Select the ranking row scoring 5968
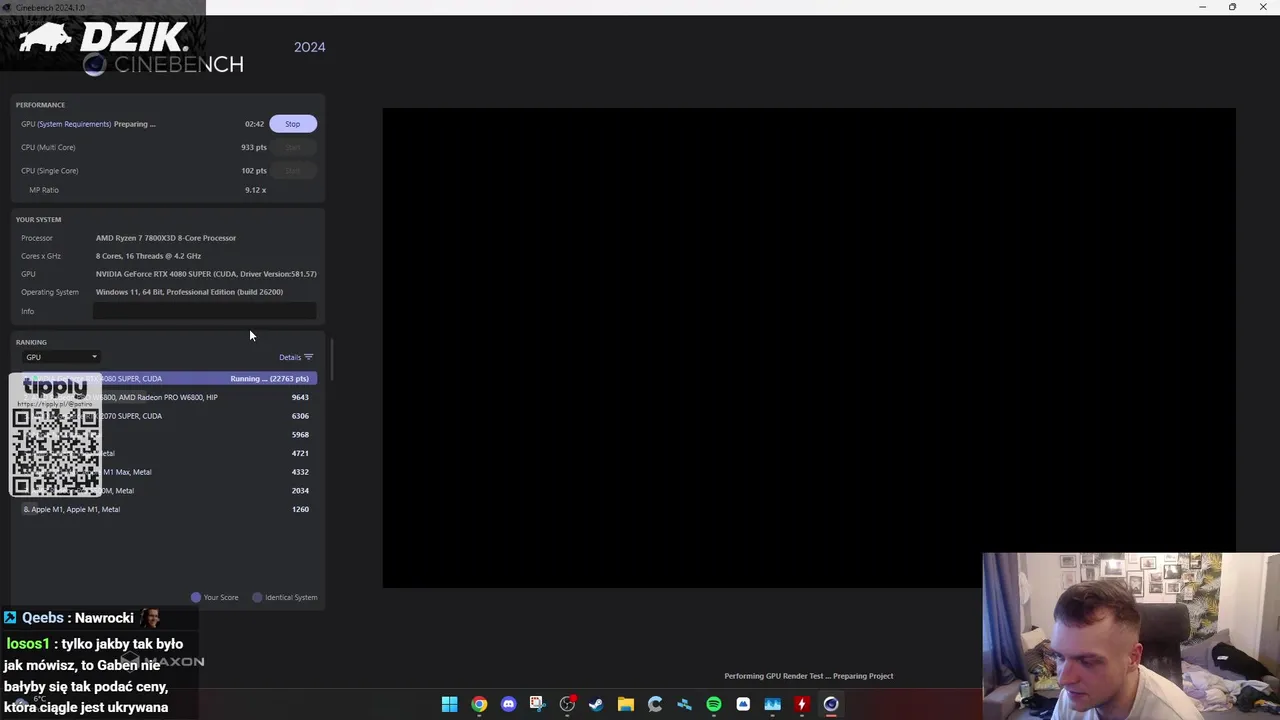 167,434
